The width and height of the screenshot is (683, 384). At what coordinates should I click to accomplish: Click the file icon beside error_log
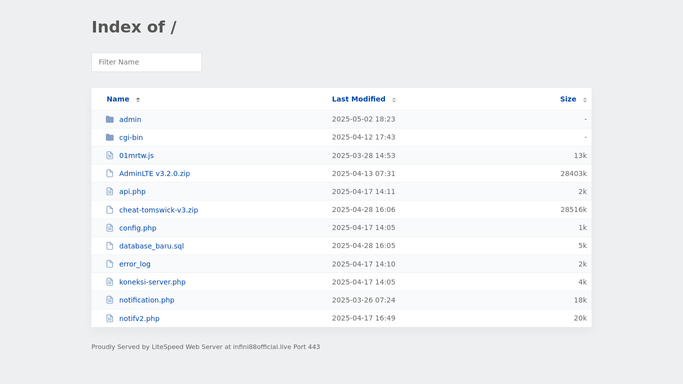[x=110, y=264]
